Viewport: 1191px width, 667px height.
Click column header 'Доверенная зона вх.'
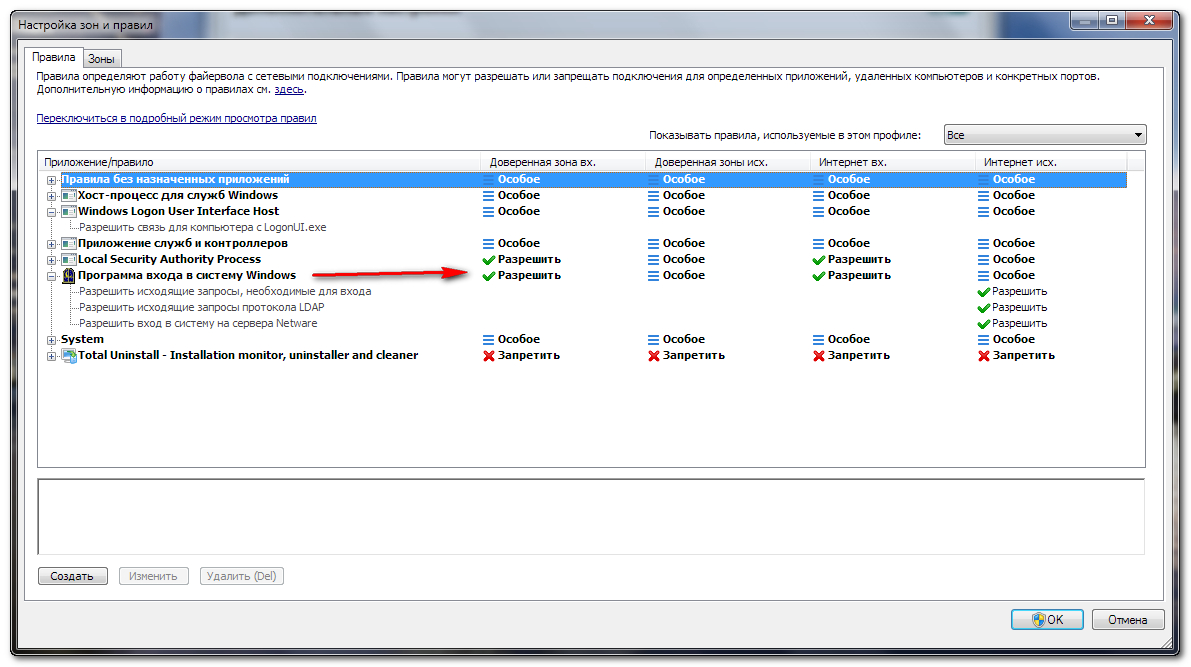tap(563, 162)
